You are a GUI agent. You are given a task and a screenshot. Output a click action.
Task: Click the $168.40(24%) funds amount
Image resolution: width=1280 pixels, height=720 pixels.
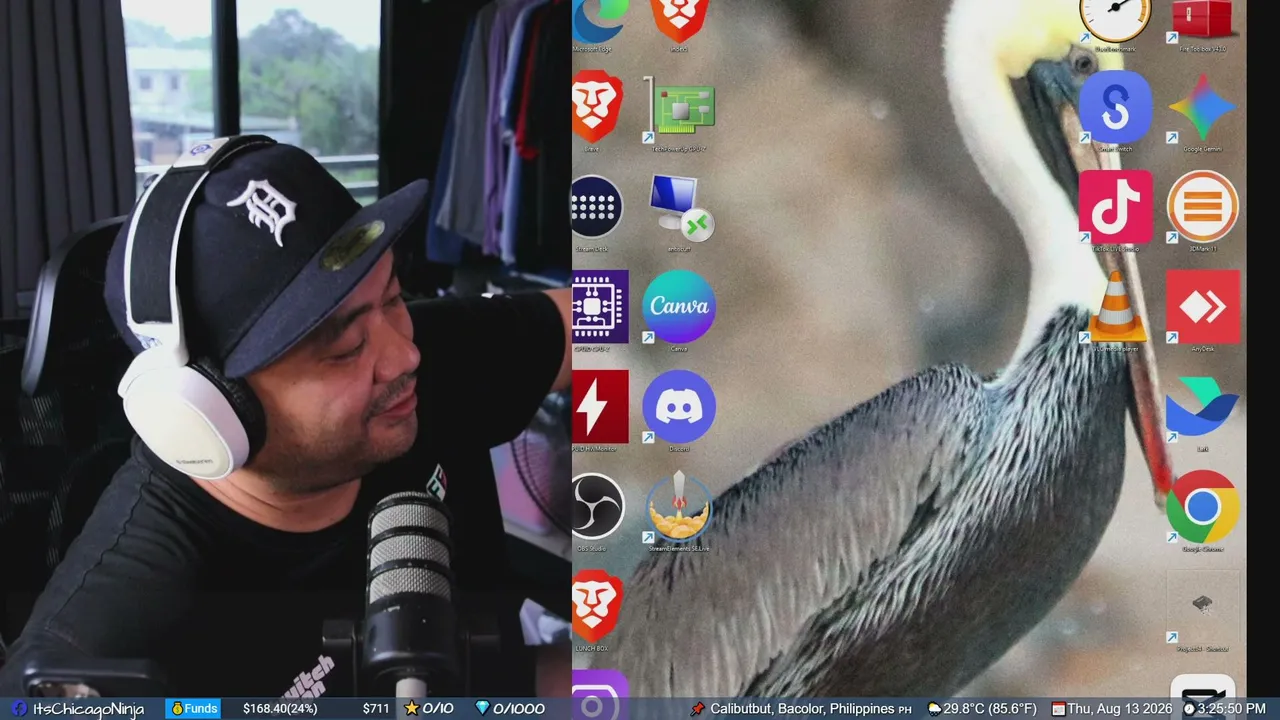(x=280, y=709)
